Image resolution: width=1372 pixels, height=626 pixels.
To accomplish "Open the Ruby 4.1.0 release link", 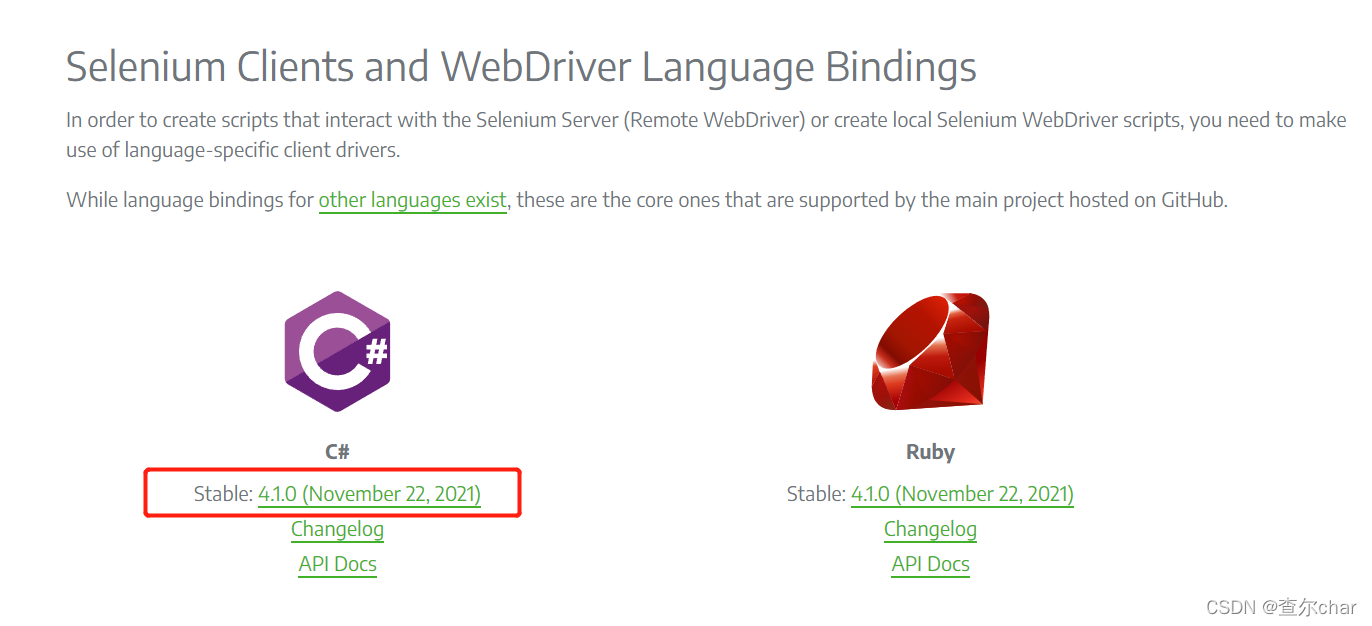I will [x=962, y=493].
